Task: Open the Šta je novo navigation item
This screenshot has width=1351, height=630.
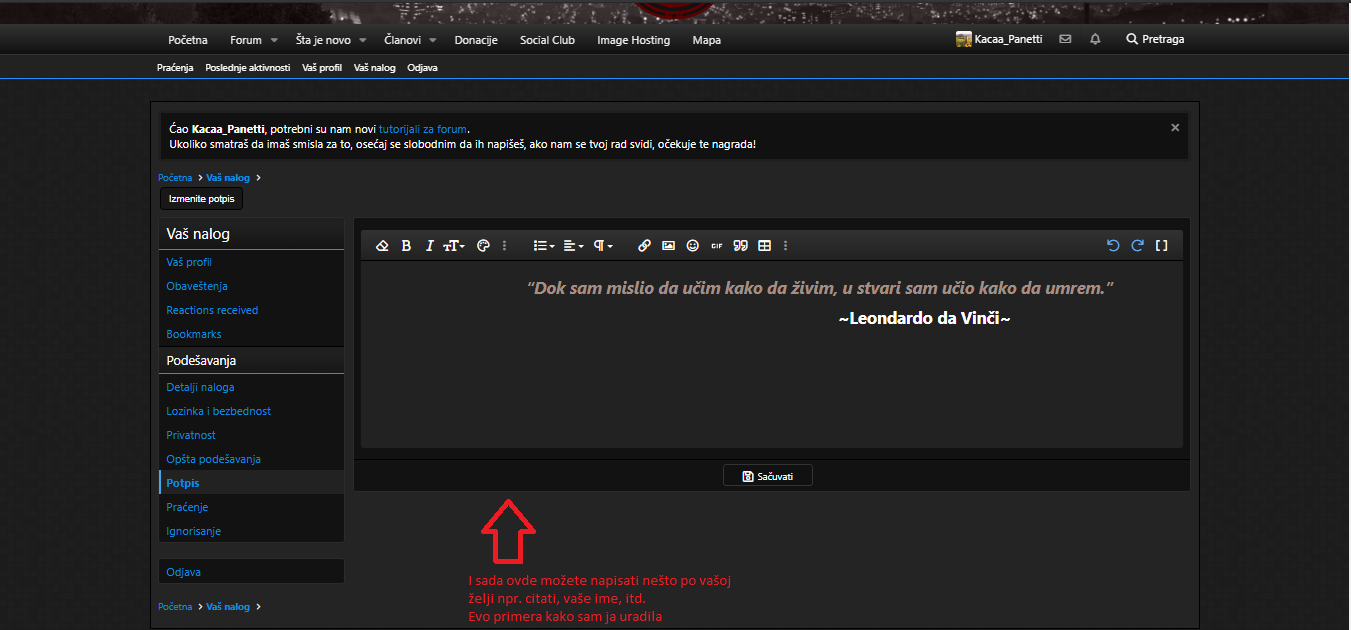Action: pyautogui.click(x=323, y=40)
